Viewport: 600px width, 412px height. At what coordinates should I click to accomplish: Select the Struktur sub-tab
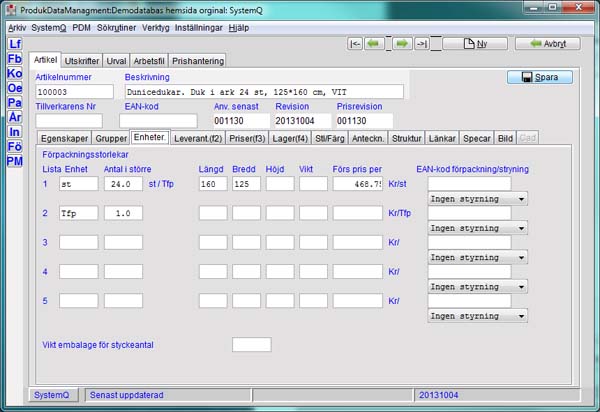tap(406, 138)
